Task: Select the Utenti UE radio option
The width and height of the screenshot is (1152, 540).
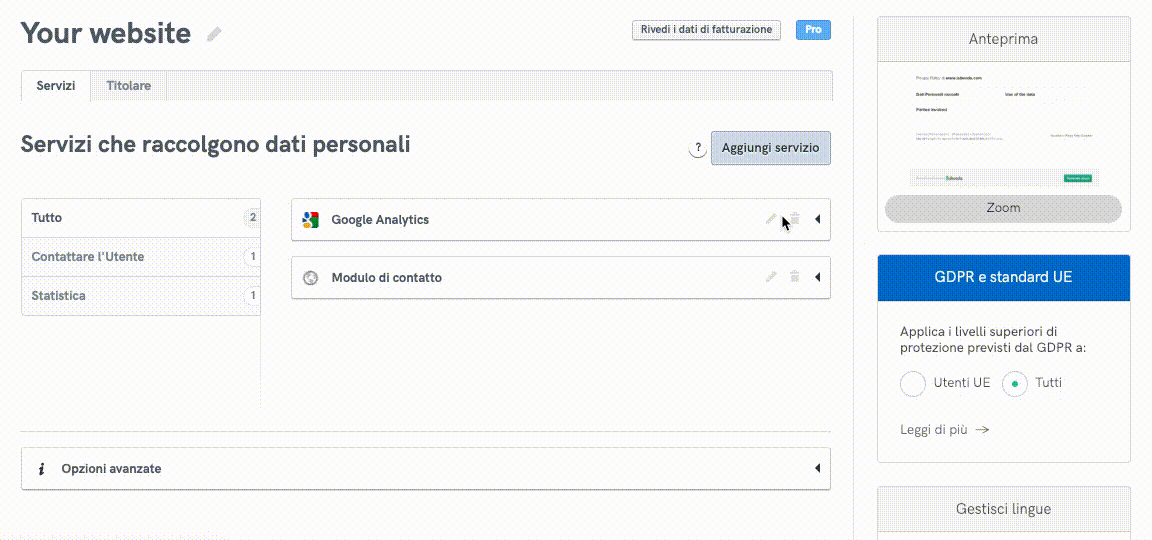Action: tap(913, 383)
